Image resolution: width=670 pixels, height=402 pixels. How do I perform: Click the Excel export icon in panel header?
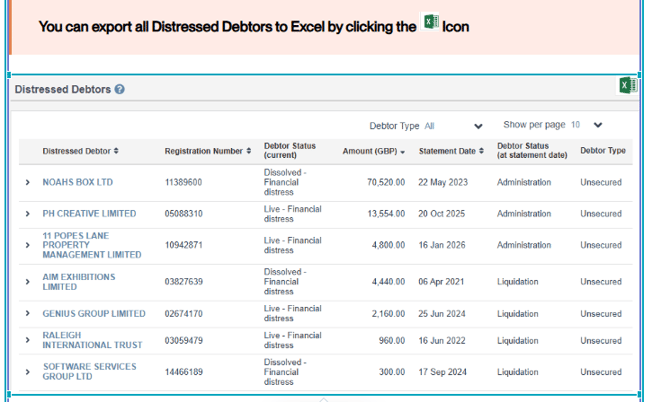627,85
